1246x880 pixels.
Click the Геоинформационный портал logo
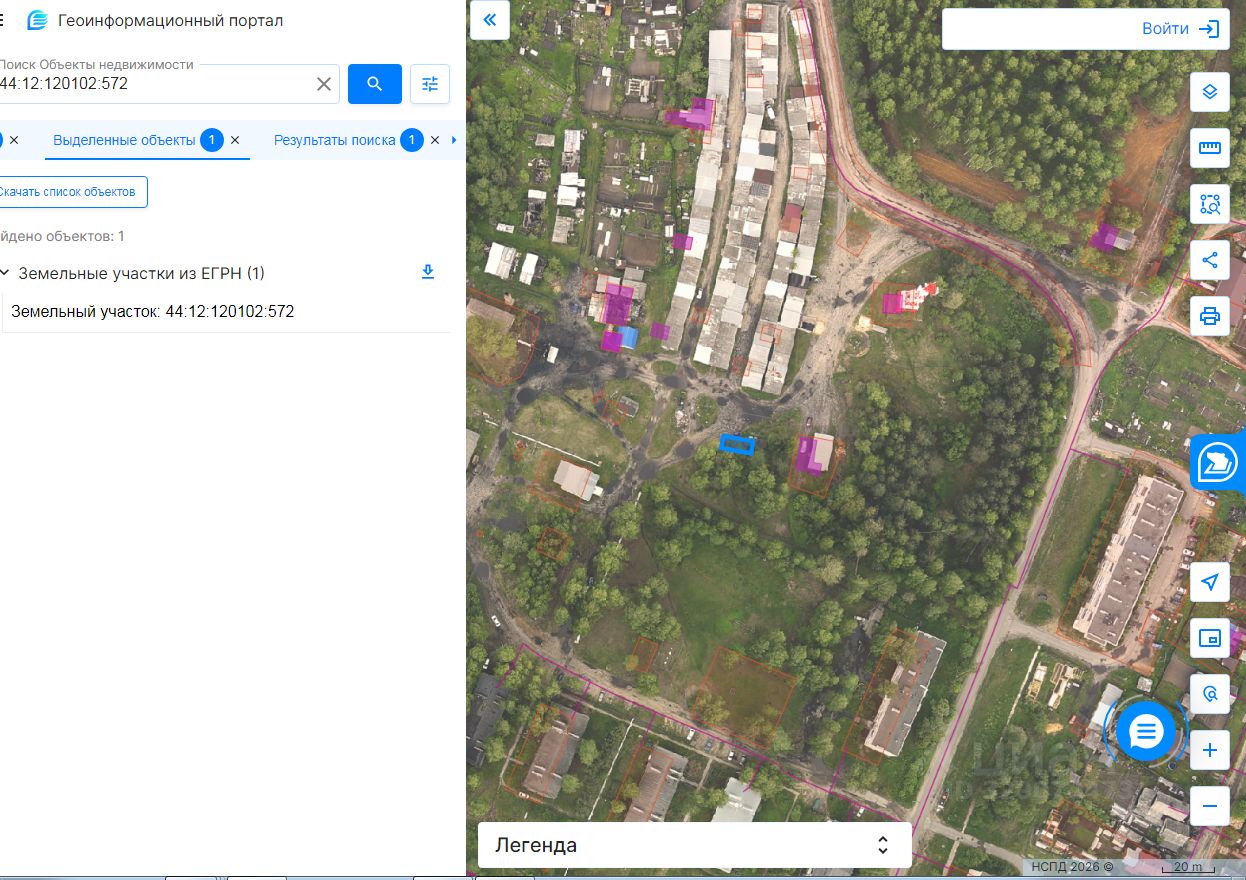(x=38, y=20)
